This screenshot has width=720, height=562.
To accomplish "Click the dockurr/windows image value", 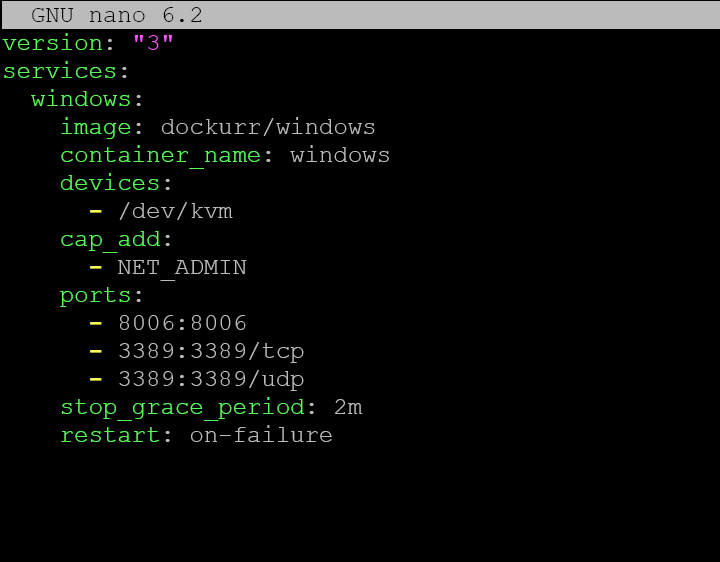I will (x=268, y=127).
